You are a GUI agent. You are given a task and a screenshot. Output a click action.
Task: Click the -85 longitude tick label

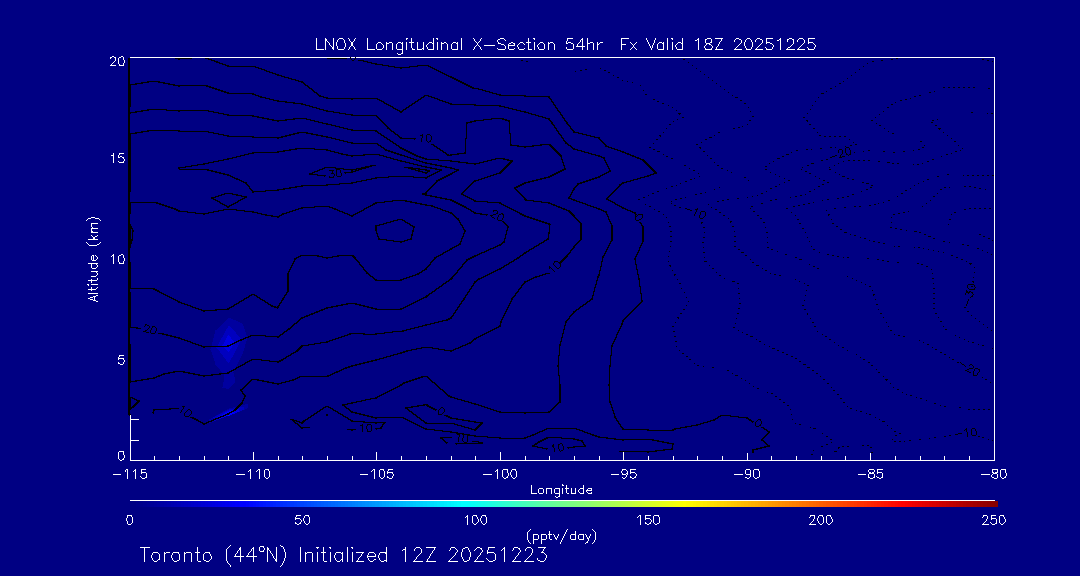(871, 475)
